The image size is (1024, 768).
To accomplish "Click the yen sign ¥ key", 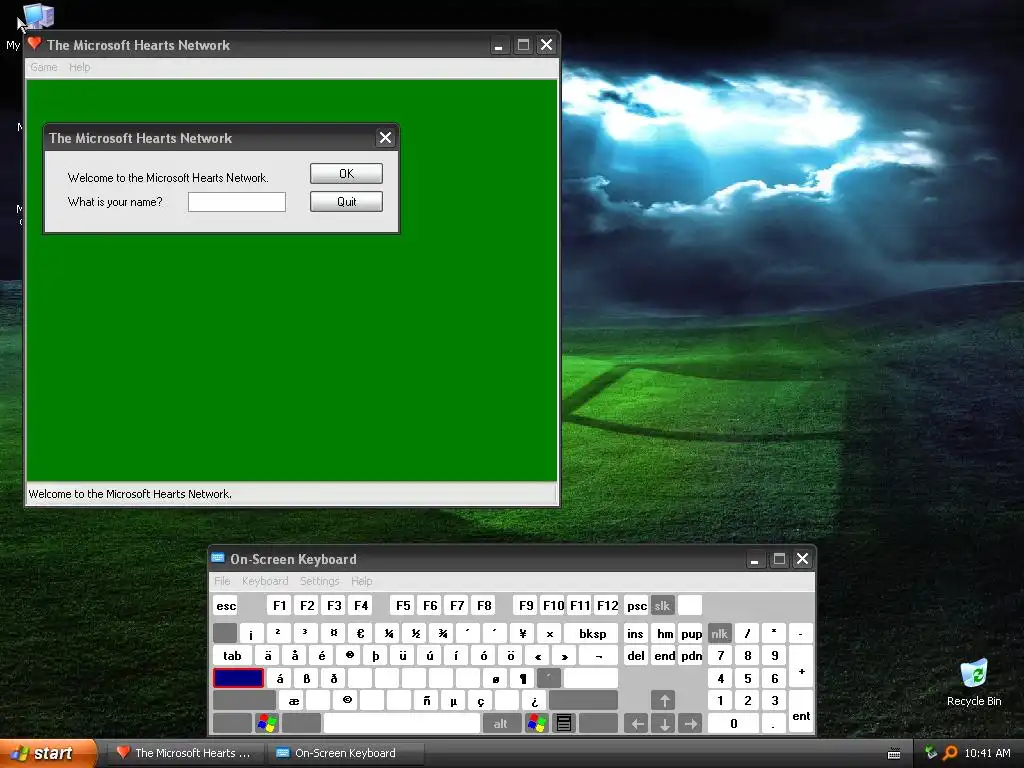I will point(522,633).
